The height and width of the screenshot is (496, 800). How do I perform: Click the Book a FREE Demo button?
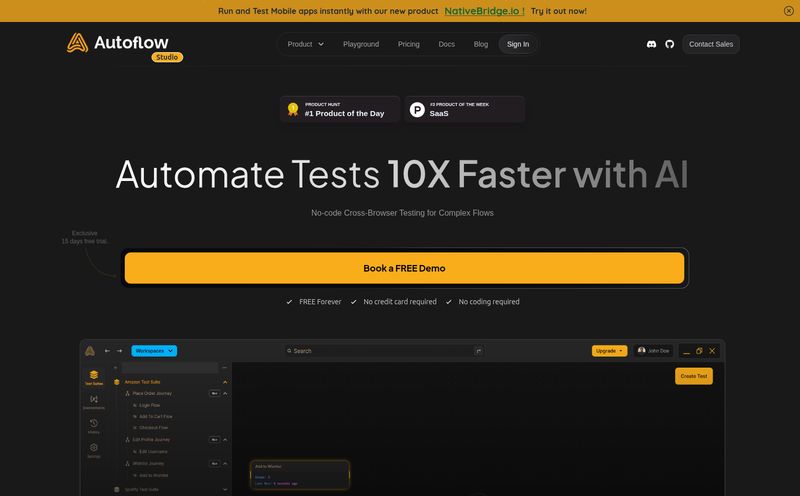tap(404, 268)
